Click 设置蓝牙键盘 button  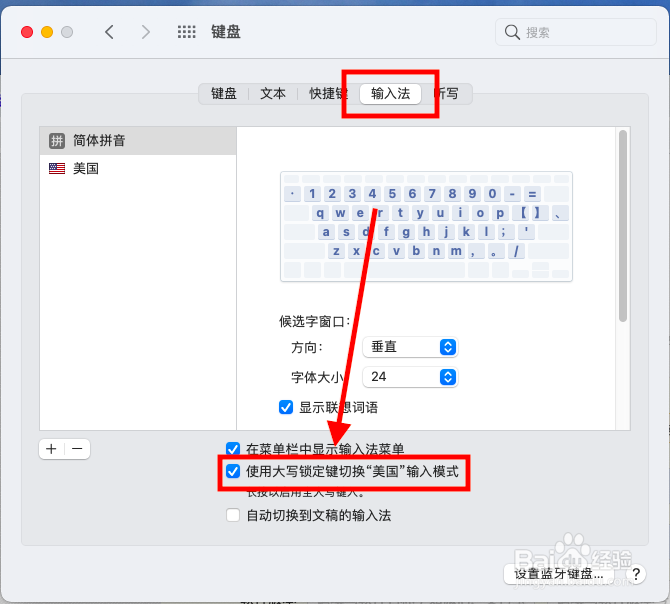559,574
